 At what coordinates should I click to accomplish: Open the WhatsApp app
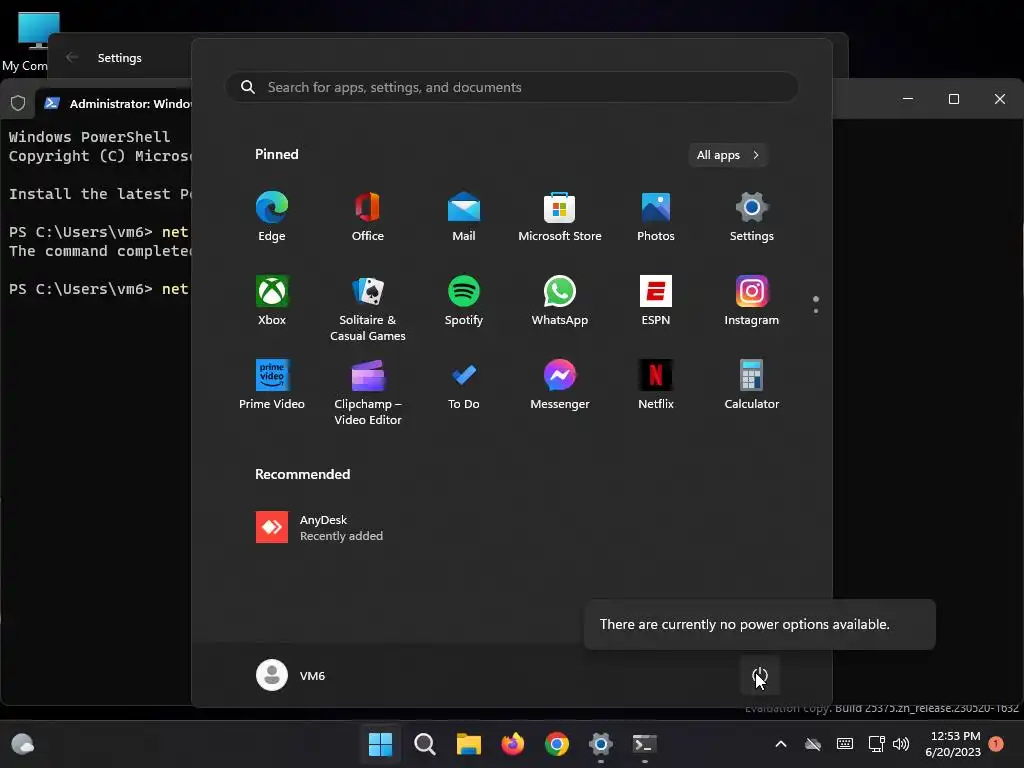560,300
